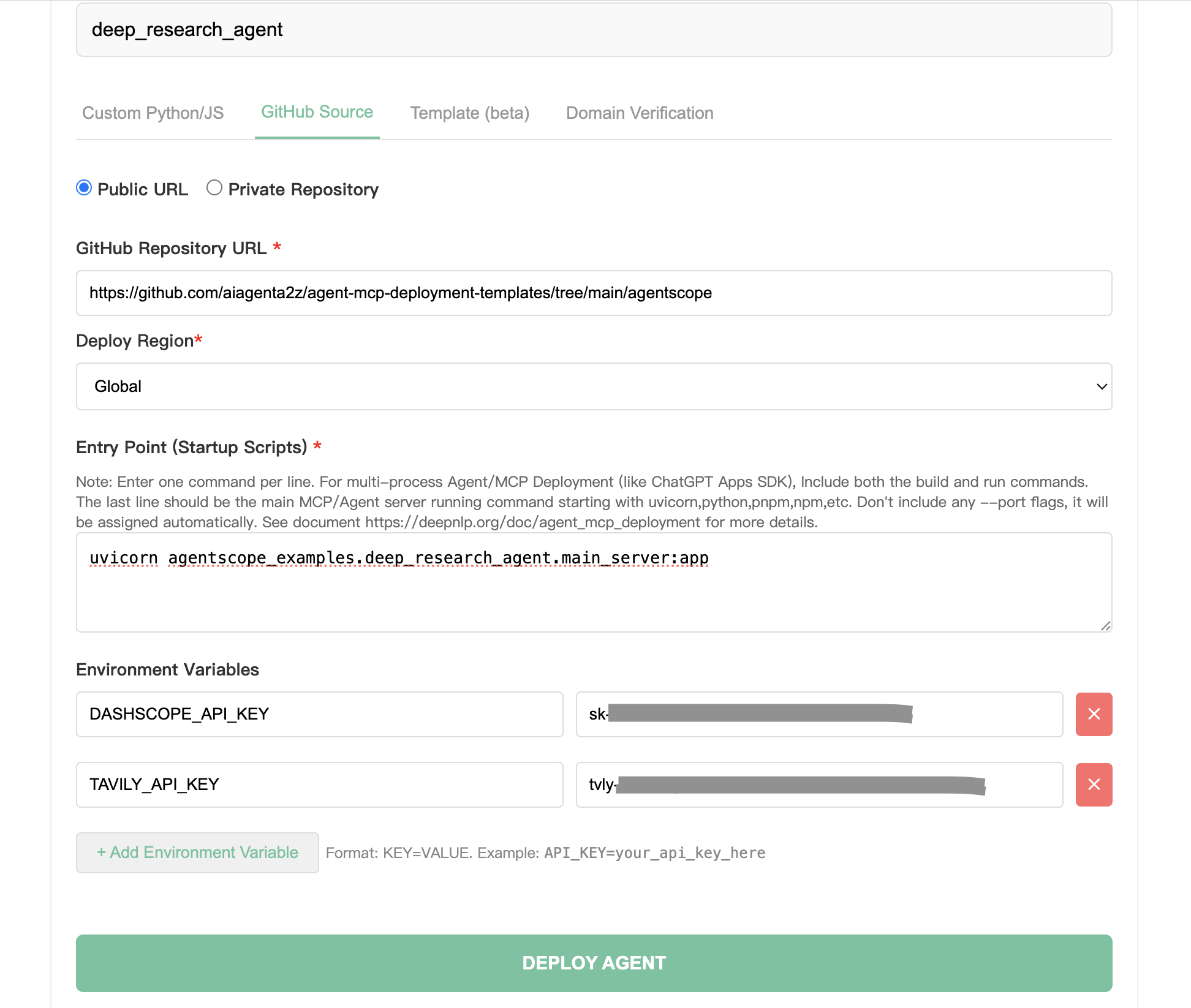Click the DEPLOY AGENT button

click(593, 963)
